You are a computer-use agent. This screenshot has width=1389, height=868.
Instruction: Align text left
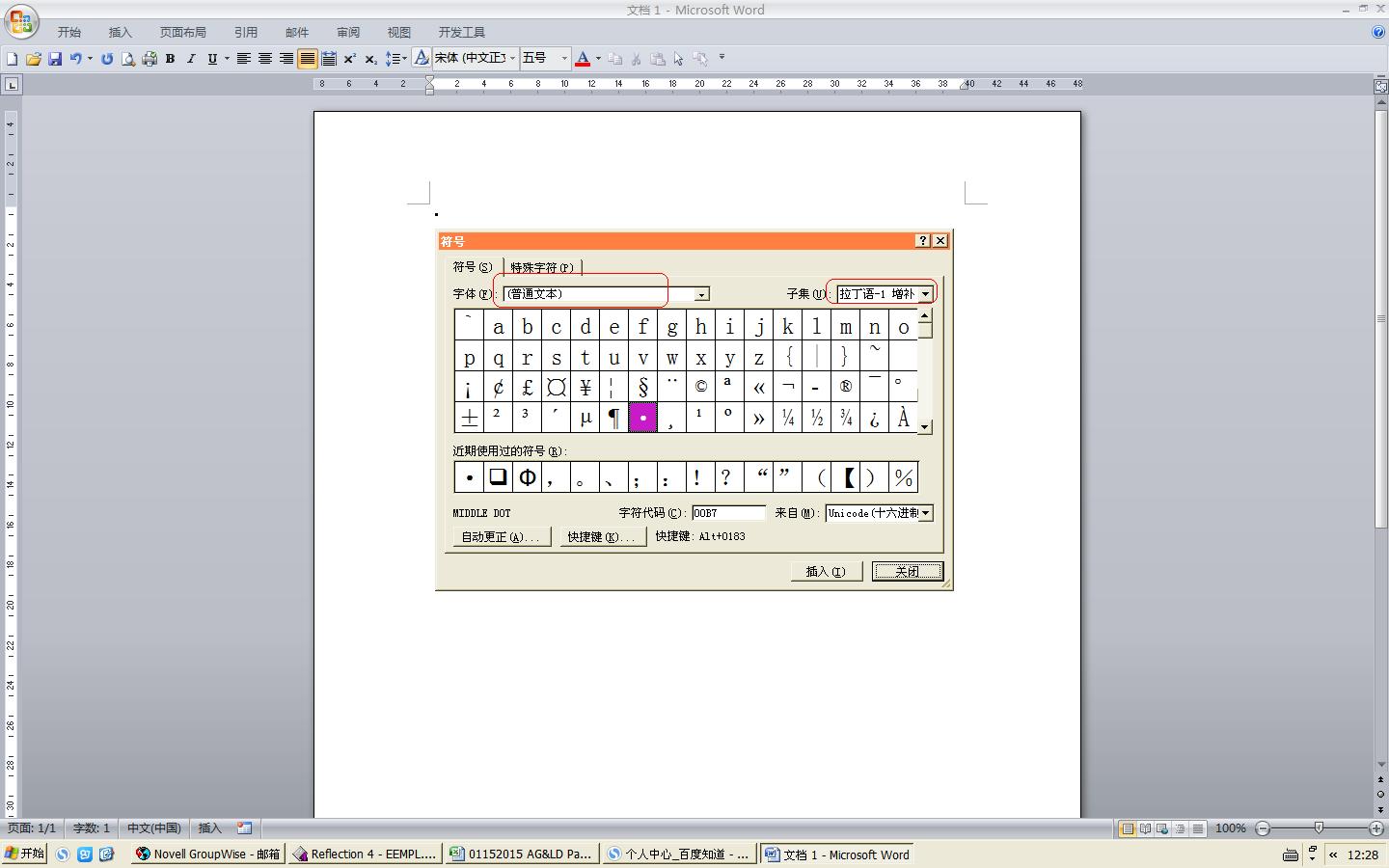244,59
